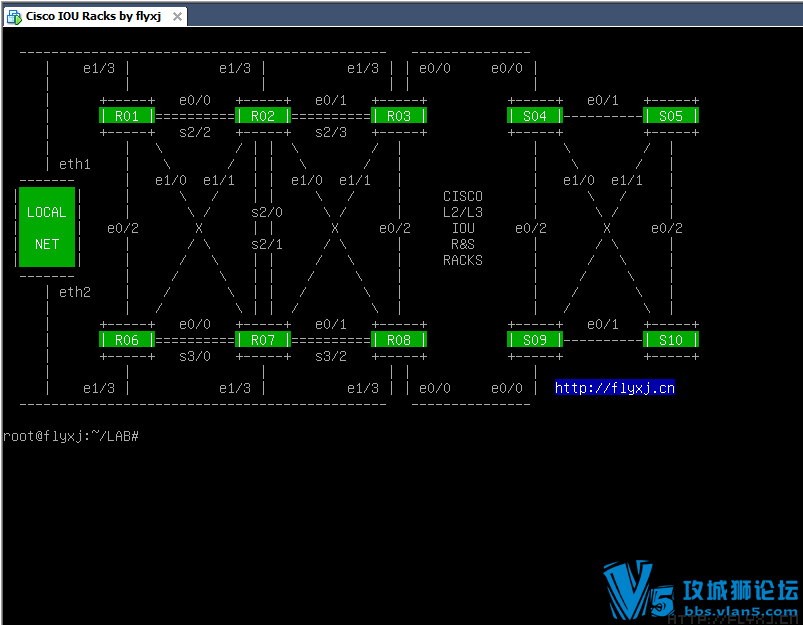Viewport: 803px width, 625px height.
Task: Click switch node S04
Action: pos(535,116)
